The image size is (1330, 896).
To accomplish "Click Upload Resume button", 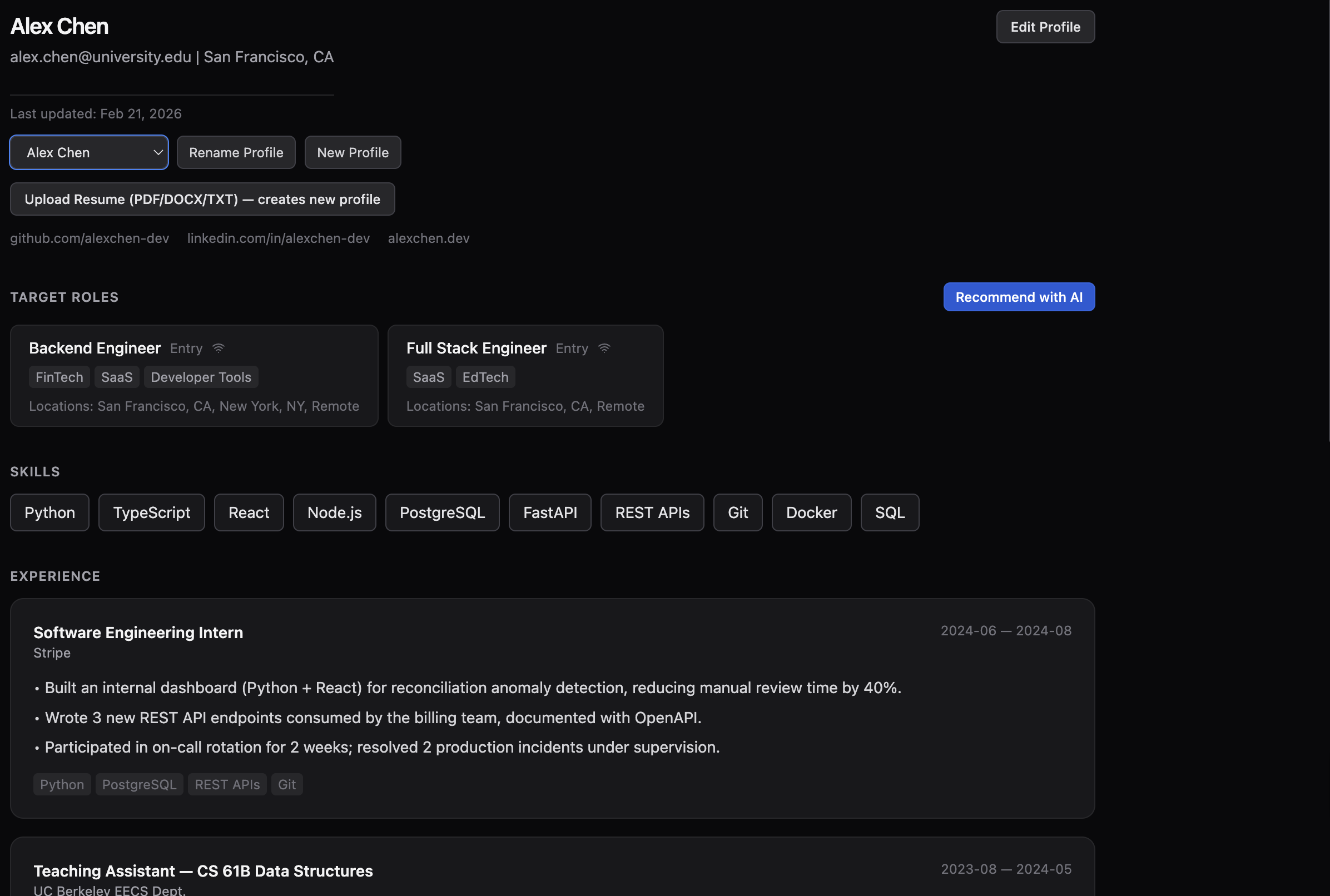I will (x=202, y=200).
